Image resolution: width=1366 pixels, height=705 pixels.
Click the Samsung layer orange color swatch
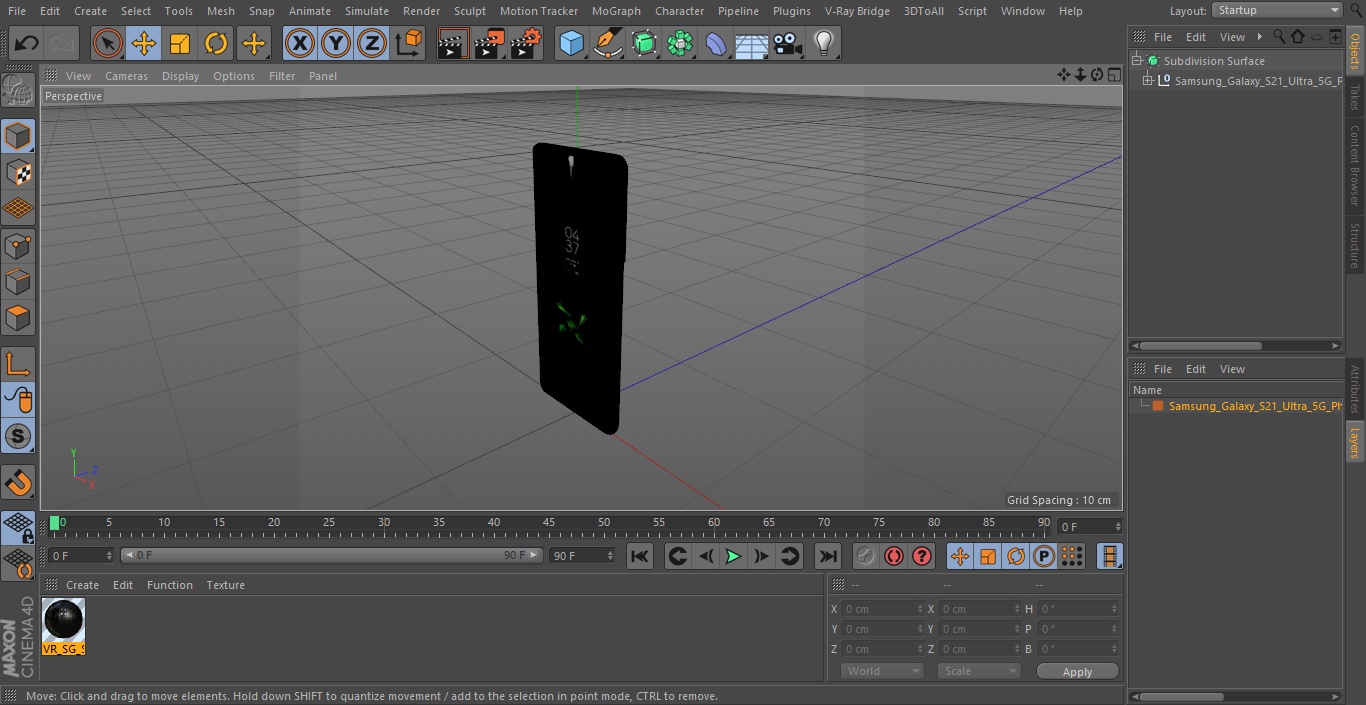click(1158, 406)
